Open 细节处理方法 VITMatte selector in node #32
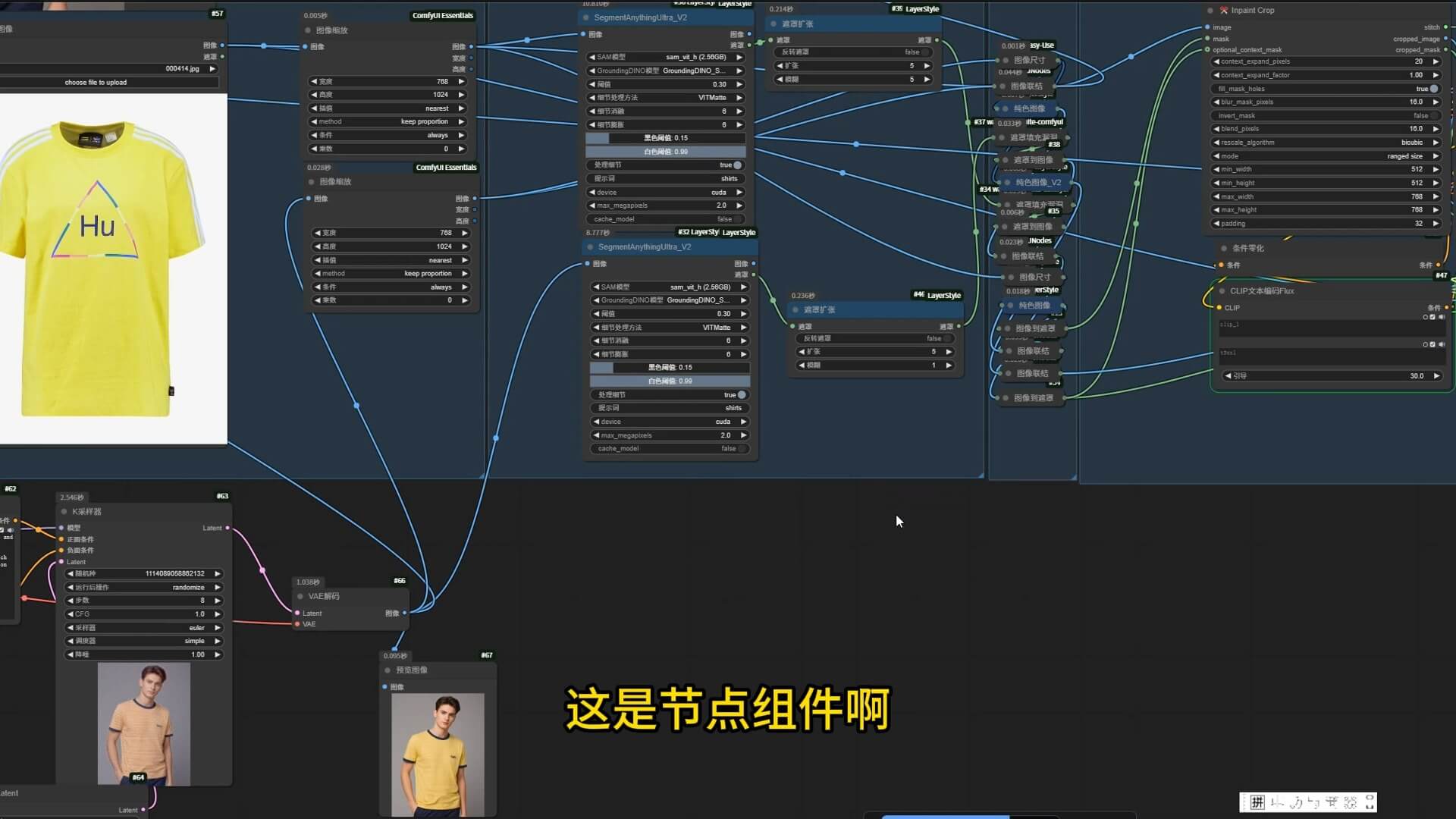Screen dimensions: 1456x819 (x=670, y=328)
